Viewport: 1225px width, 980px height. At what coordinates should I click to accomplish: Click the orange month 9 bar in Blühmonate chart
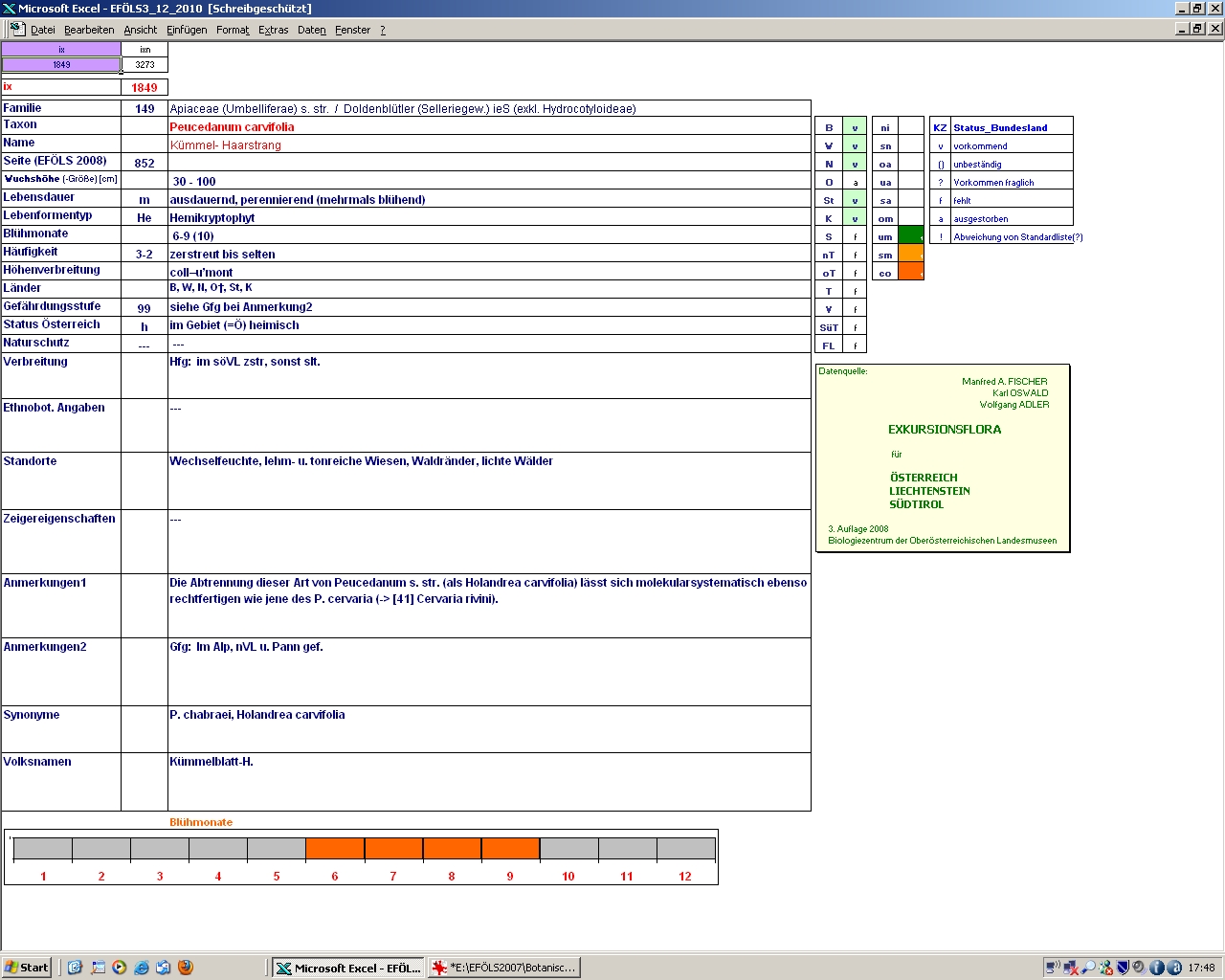click(510, 849)
